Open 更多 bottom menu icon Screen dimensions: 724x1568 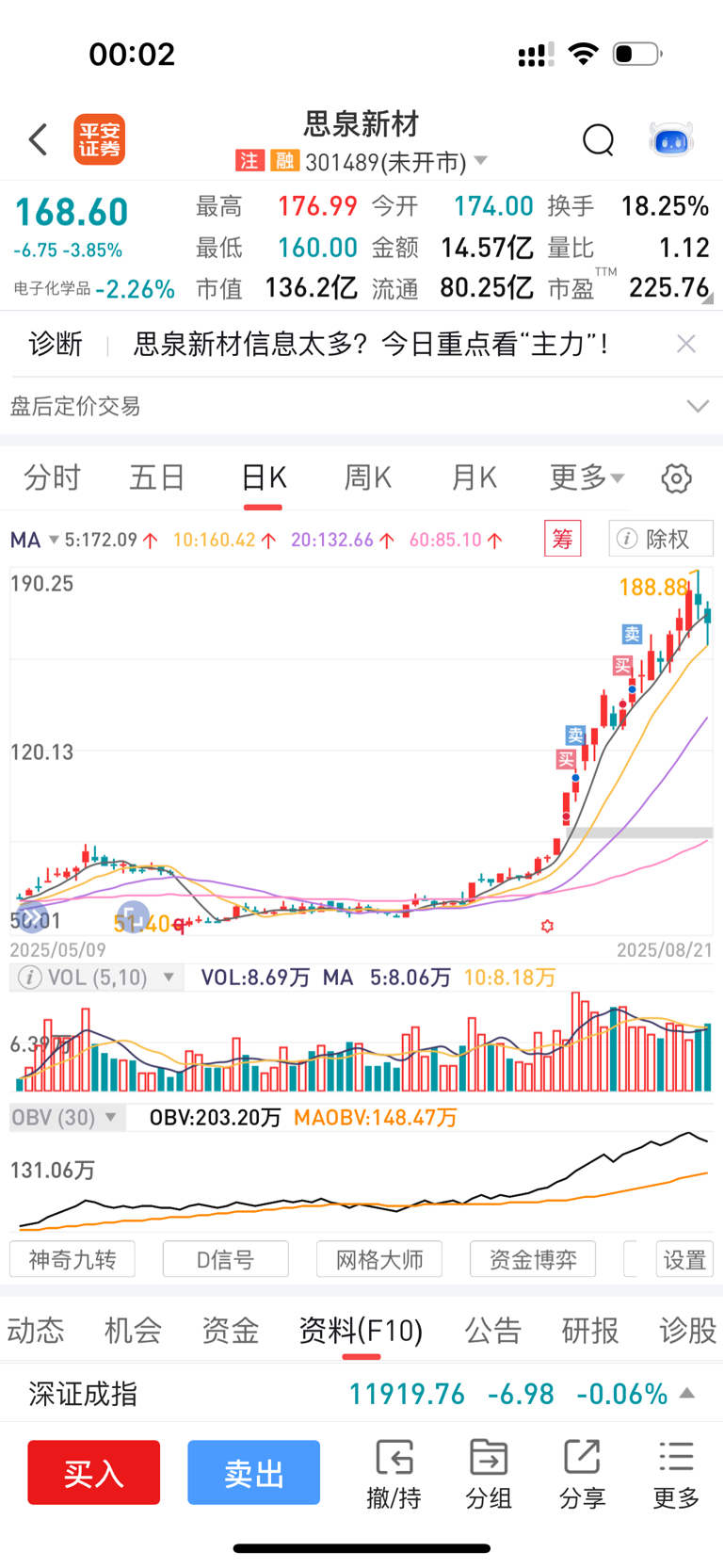tap(676, 1474)
